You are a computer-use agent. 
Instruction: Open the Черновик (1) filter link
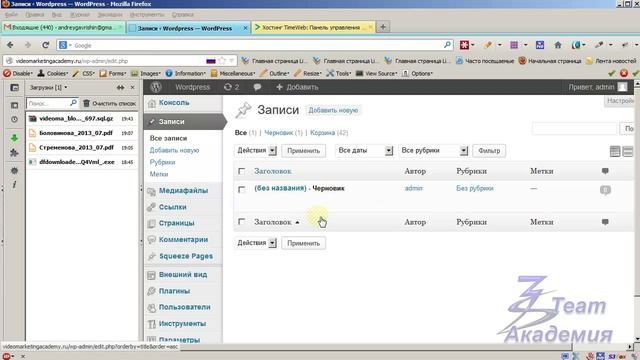click(283, 133)
